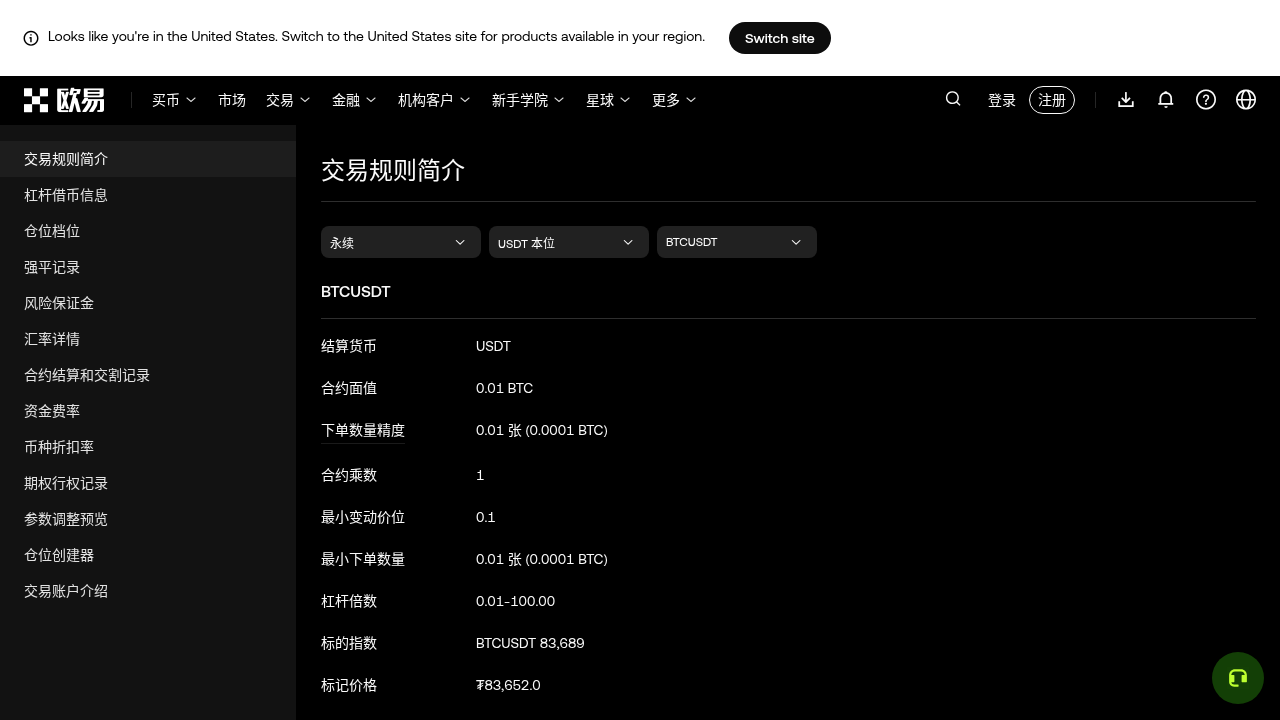Open 合约结算和交割记录 in the sidebar
This screenshot has width=1280, height=720.
tap(148, 375)
